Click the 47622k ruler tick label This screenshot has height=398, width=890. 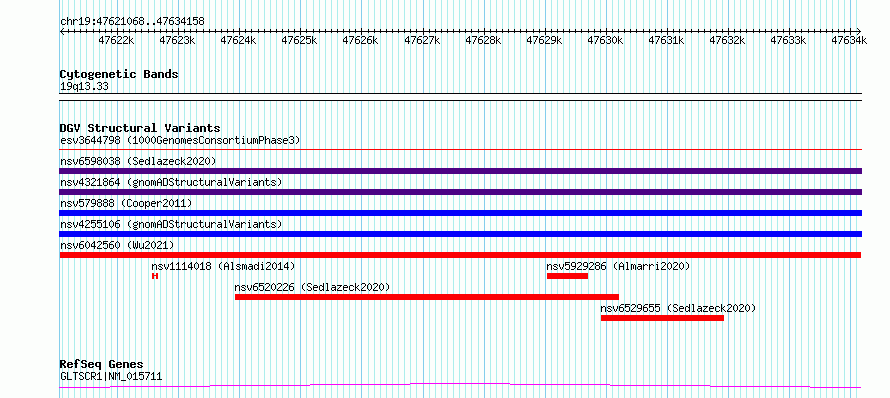click(x=116, y=40)
